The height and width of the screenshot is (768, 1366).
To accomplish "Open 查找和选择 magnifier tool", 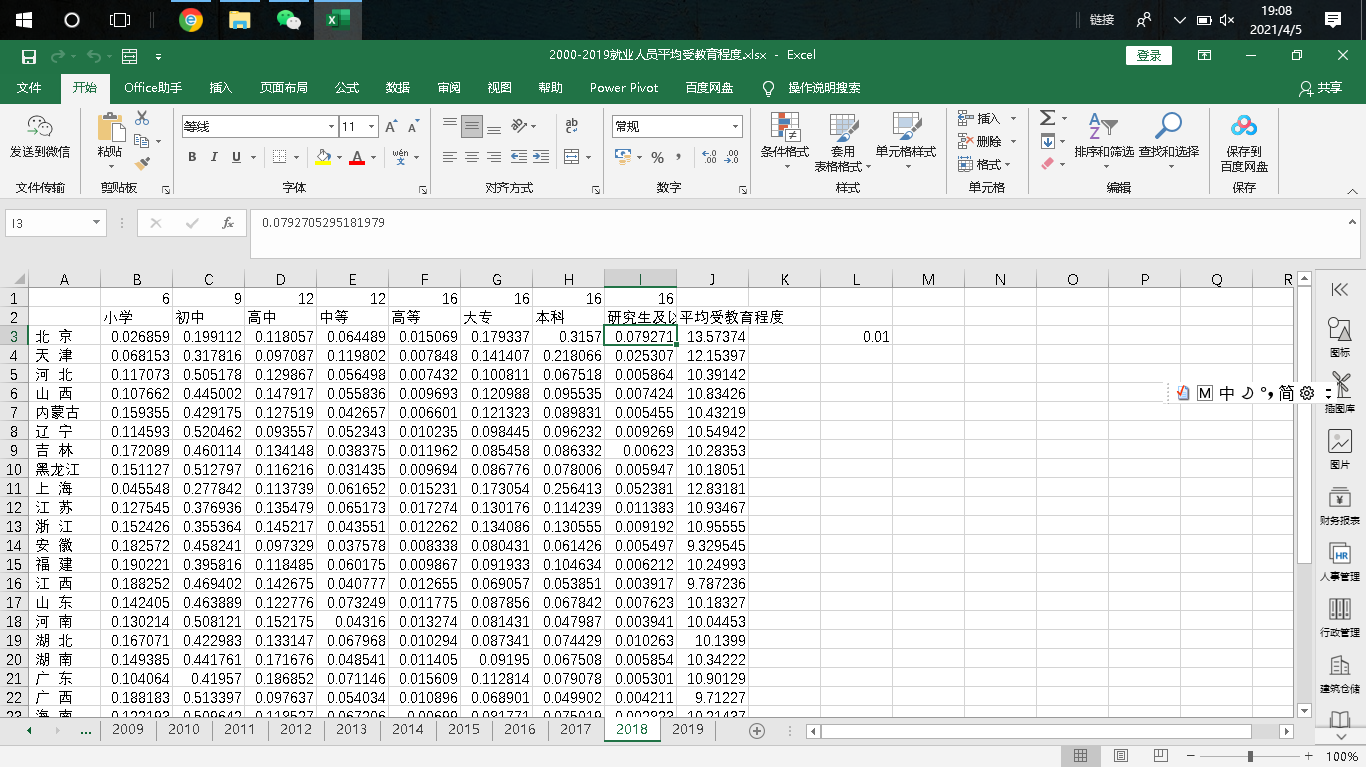I will [1168, 138].
